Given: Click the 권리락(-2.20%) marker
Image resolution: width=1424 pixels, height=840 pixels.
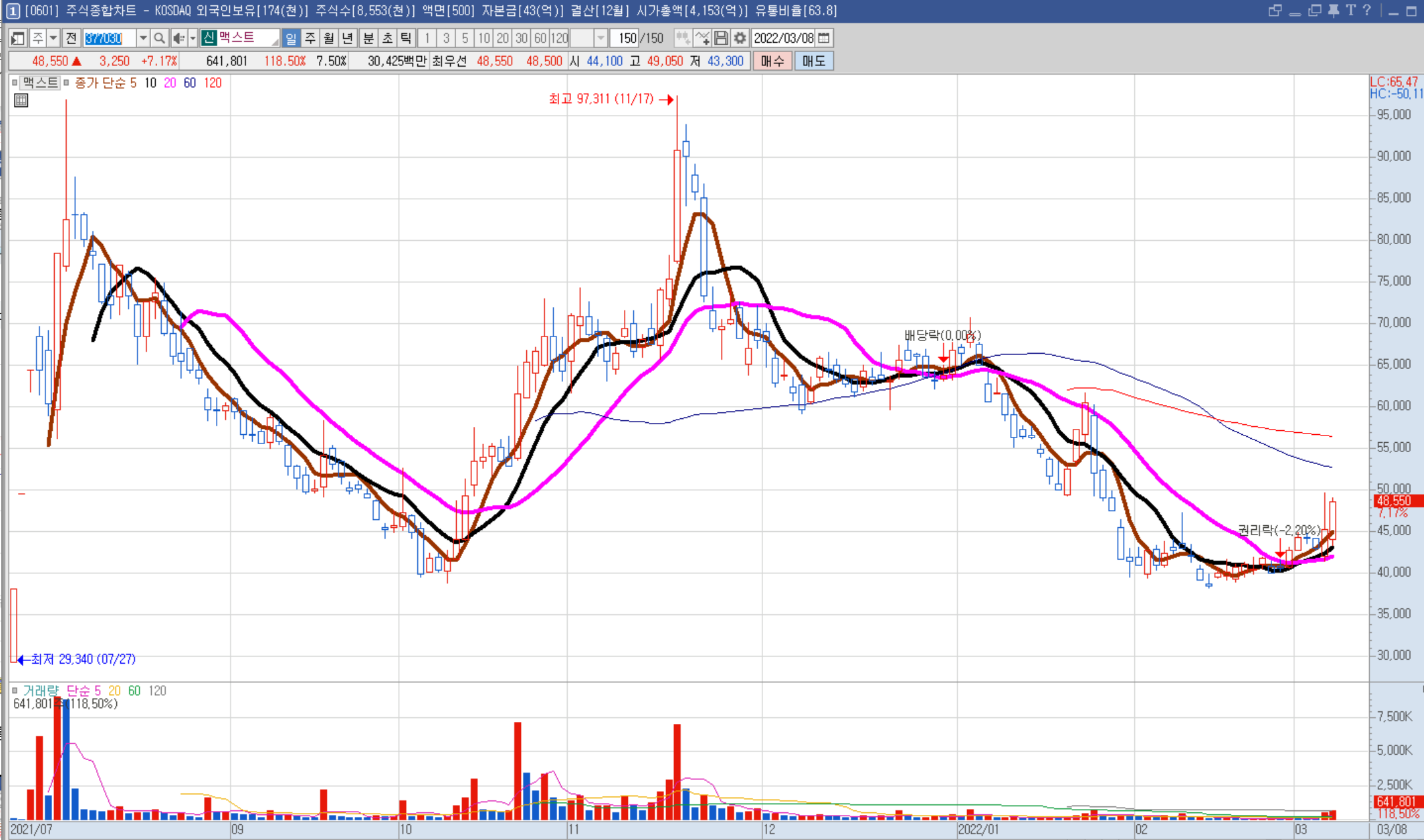Looking at the screenshot, I should pos(1279,531).
